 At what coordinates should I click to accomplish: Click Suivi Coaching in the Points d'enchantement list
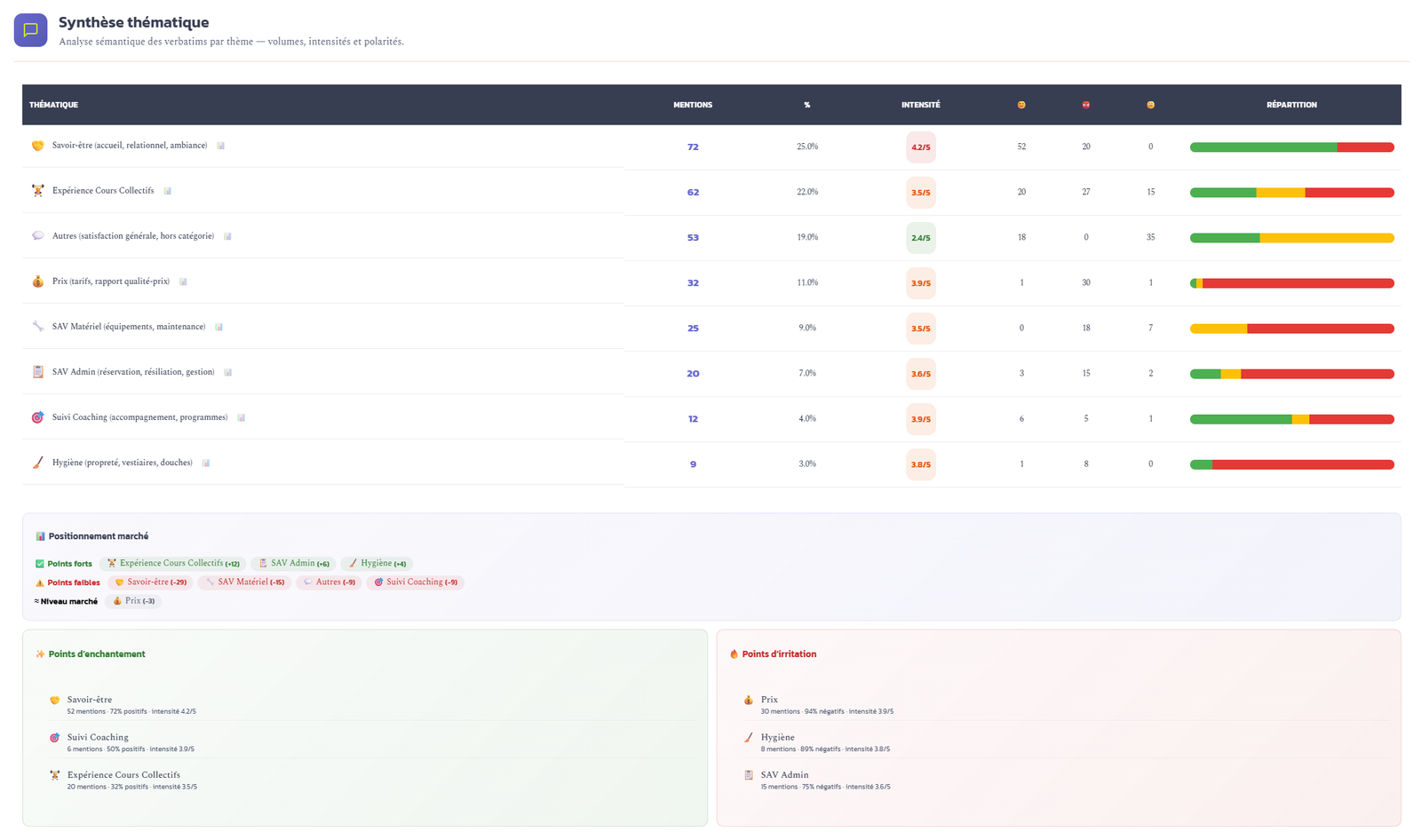coord(98,737)
